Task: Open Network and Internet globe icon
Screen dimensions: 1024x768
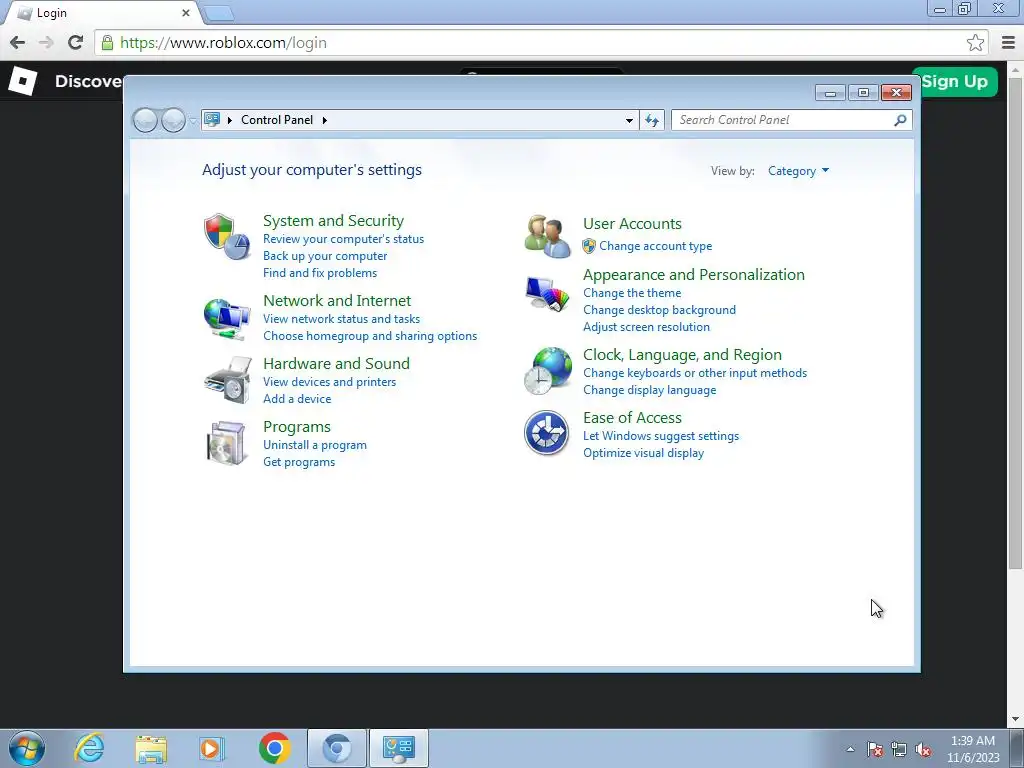Action: click(227, 319)
